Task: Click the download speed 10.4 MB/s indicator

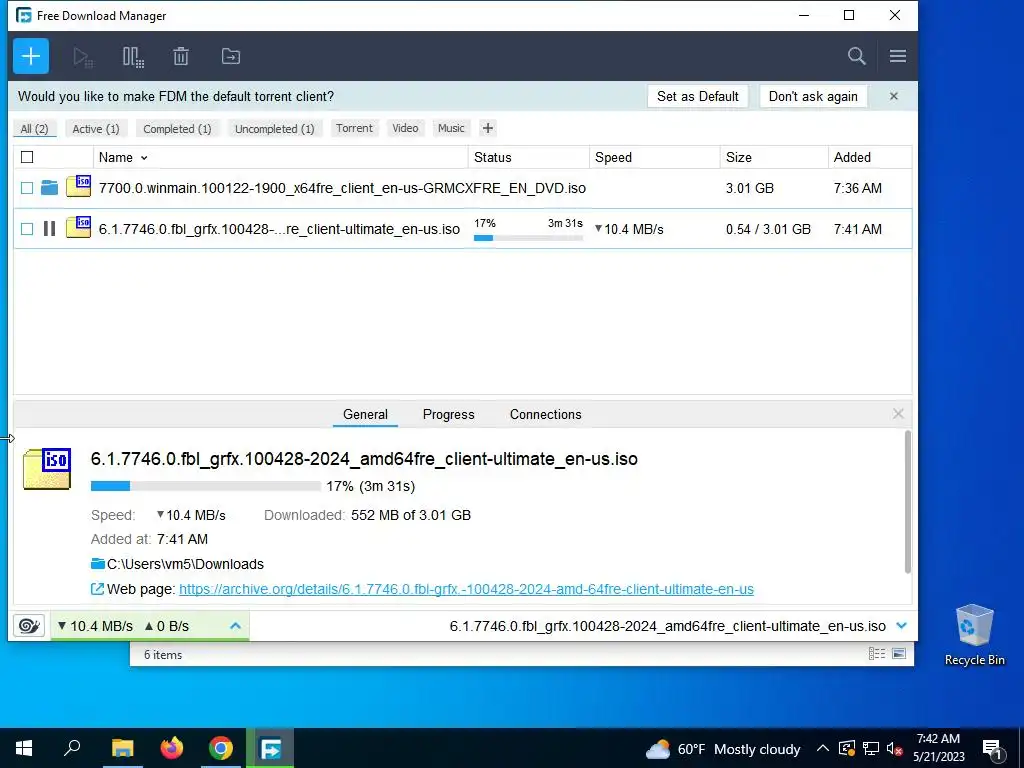Action: point(96,626)
